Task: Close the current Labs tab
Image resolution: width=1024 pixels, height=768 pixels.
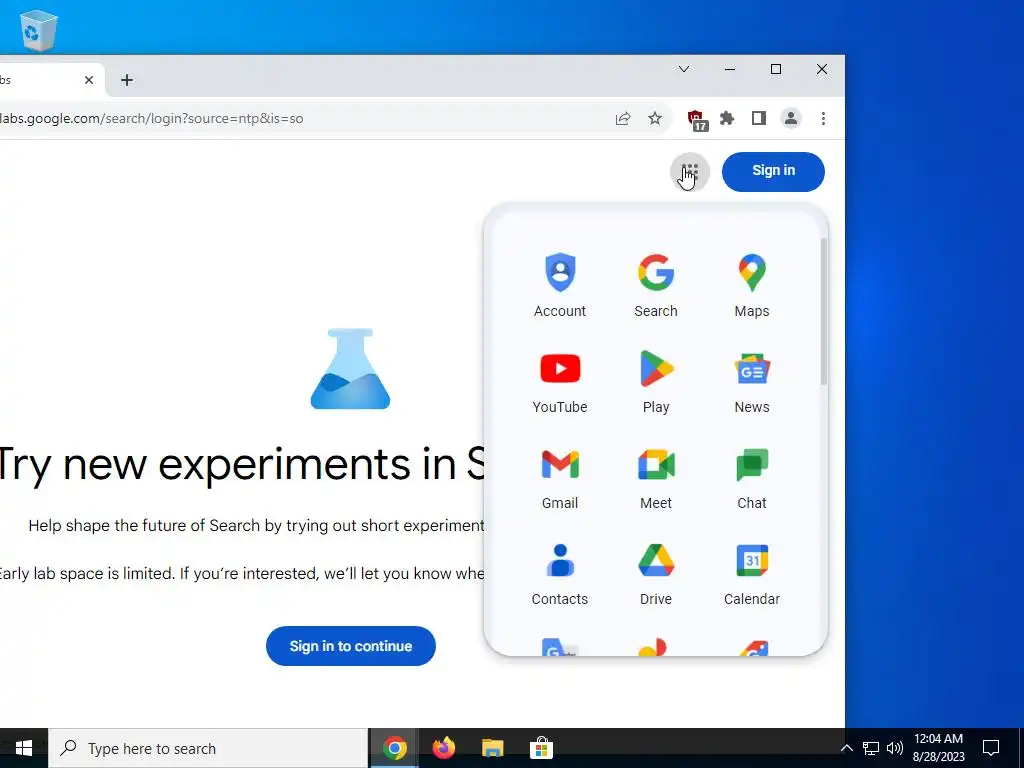Action: click(89, 80)
